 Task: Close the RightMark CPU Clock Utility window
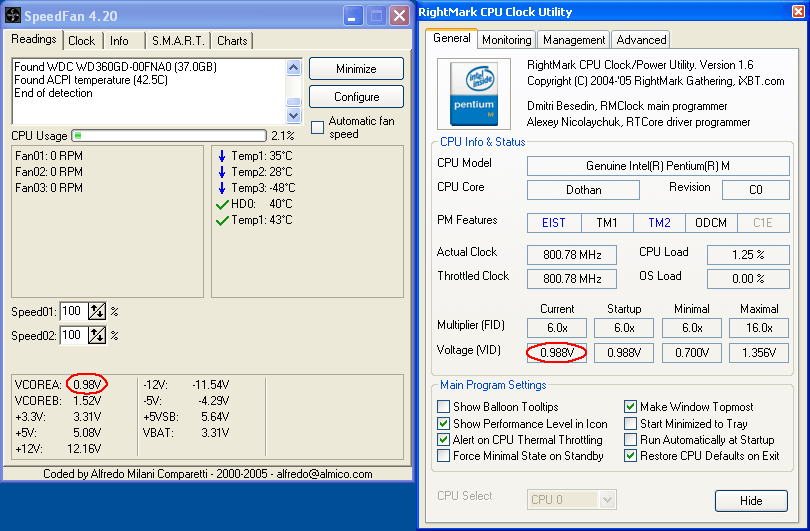[799, 12]
